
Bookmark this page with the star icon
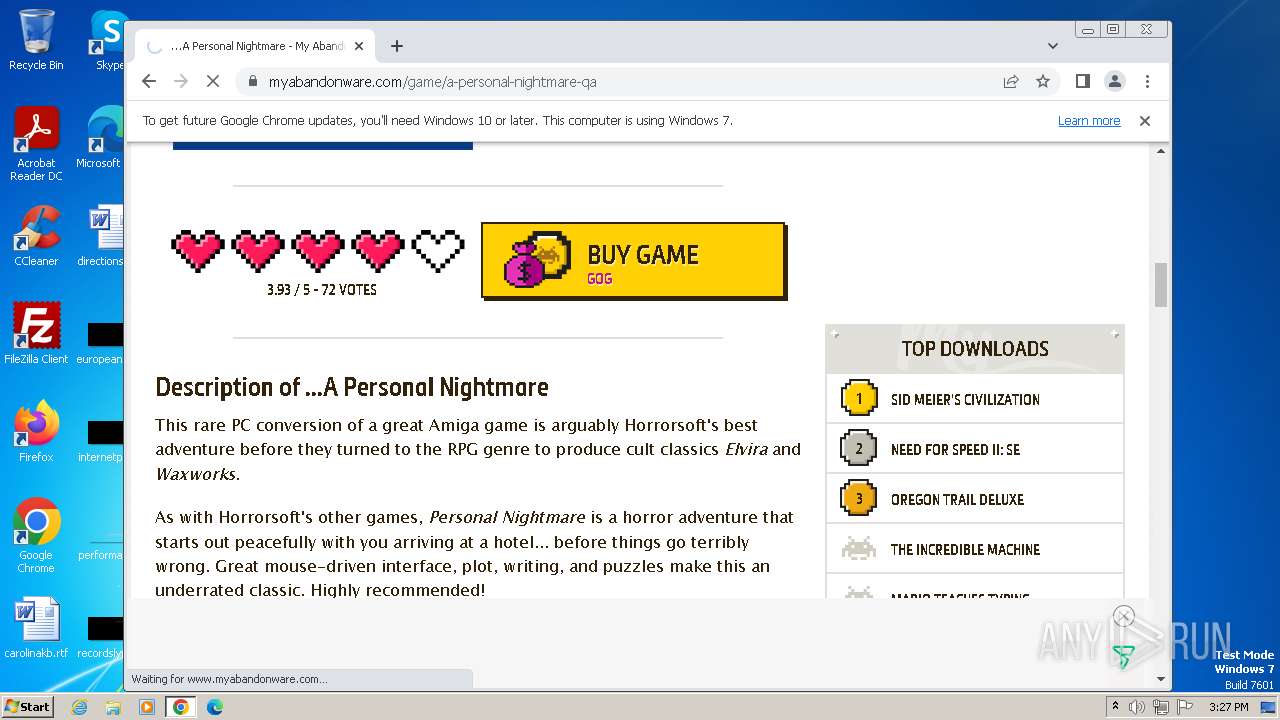1043,81
